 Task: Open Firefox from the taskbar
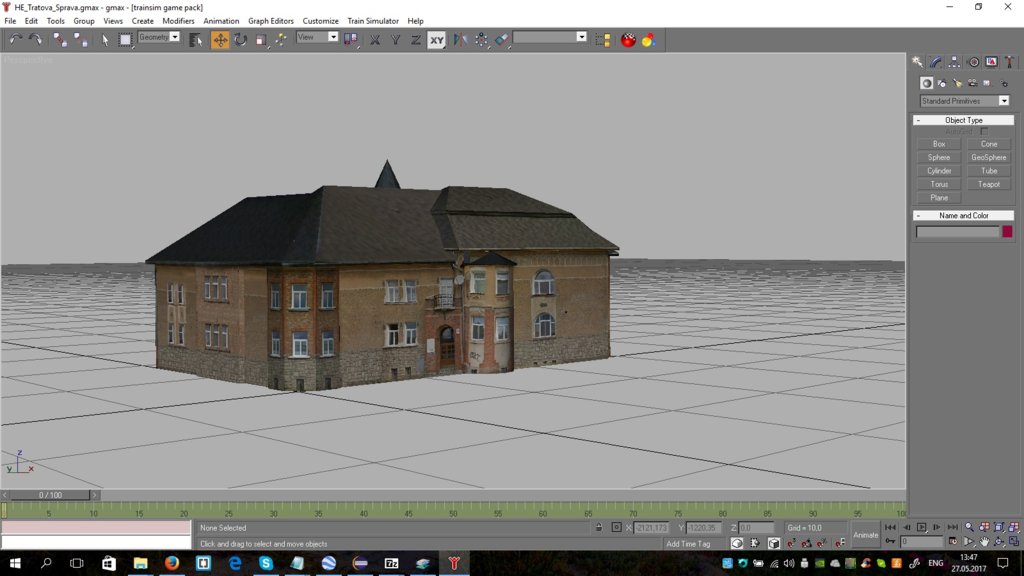tap(172, 563)
